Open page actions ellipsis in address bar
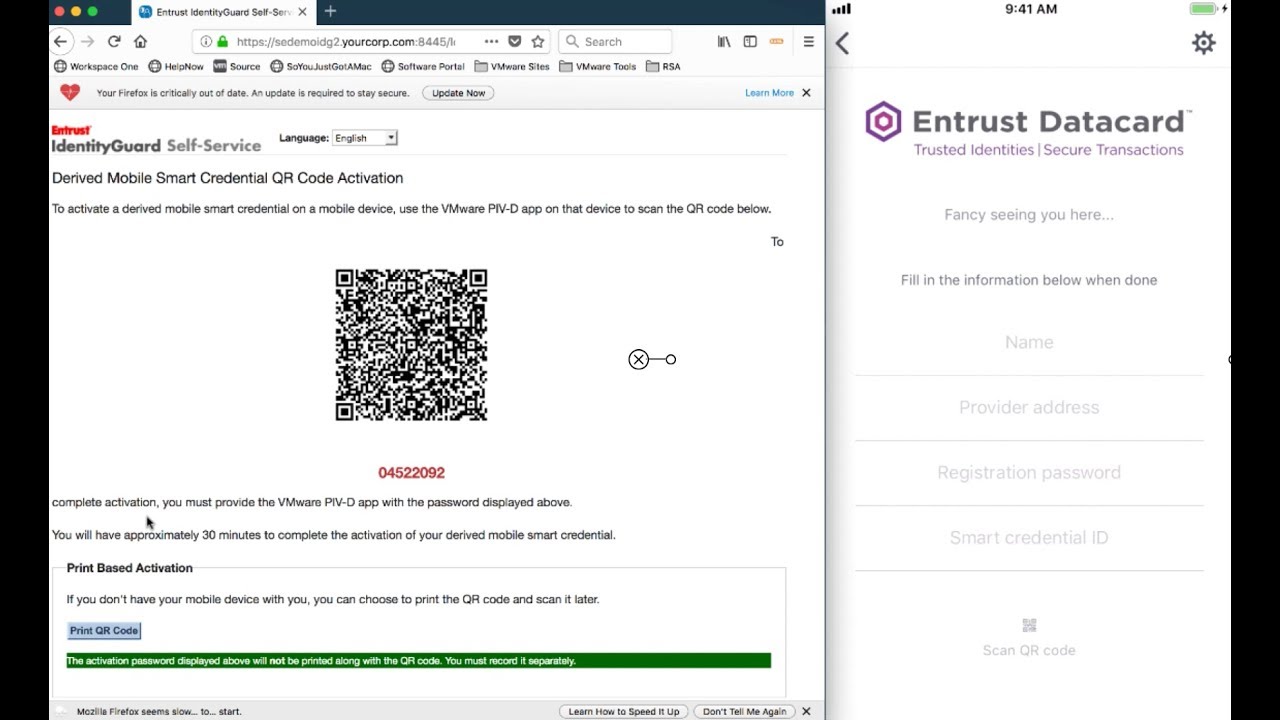 (x=491, y=42)
